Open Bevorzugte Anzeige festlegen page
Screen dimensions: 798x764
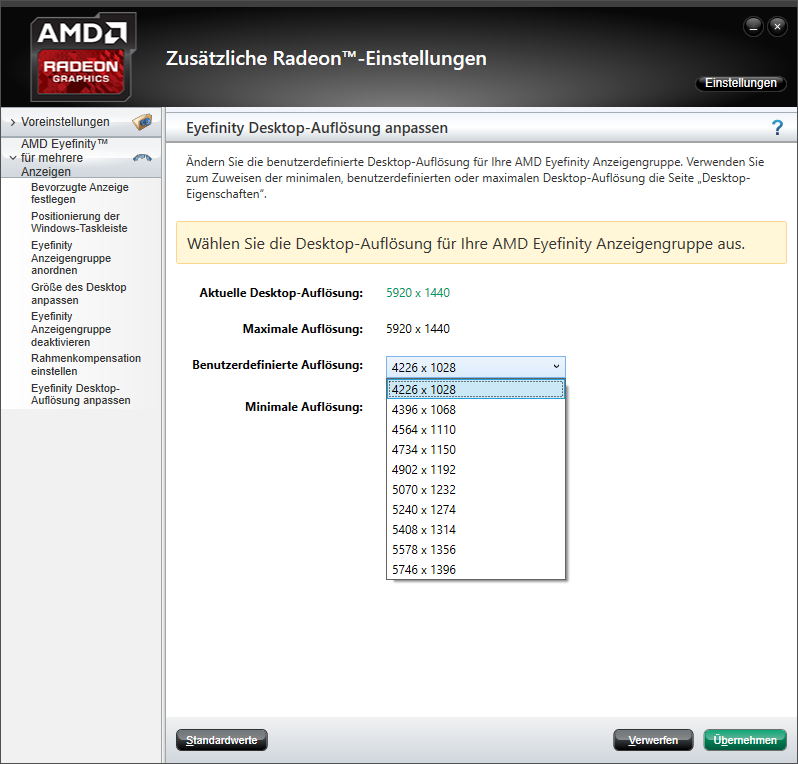(x=80, y=193)
